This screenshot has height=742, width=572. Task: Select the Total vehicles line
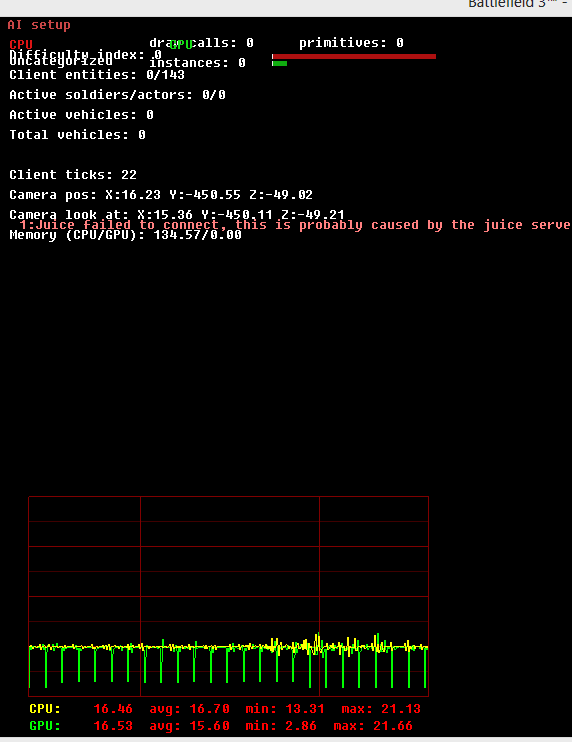78,135
